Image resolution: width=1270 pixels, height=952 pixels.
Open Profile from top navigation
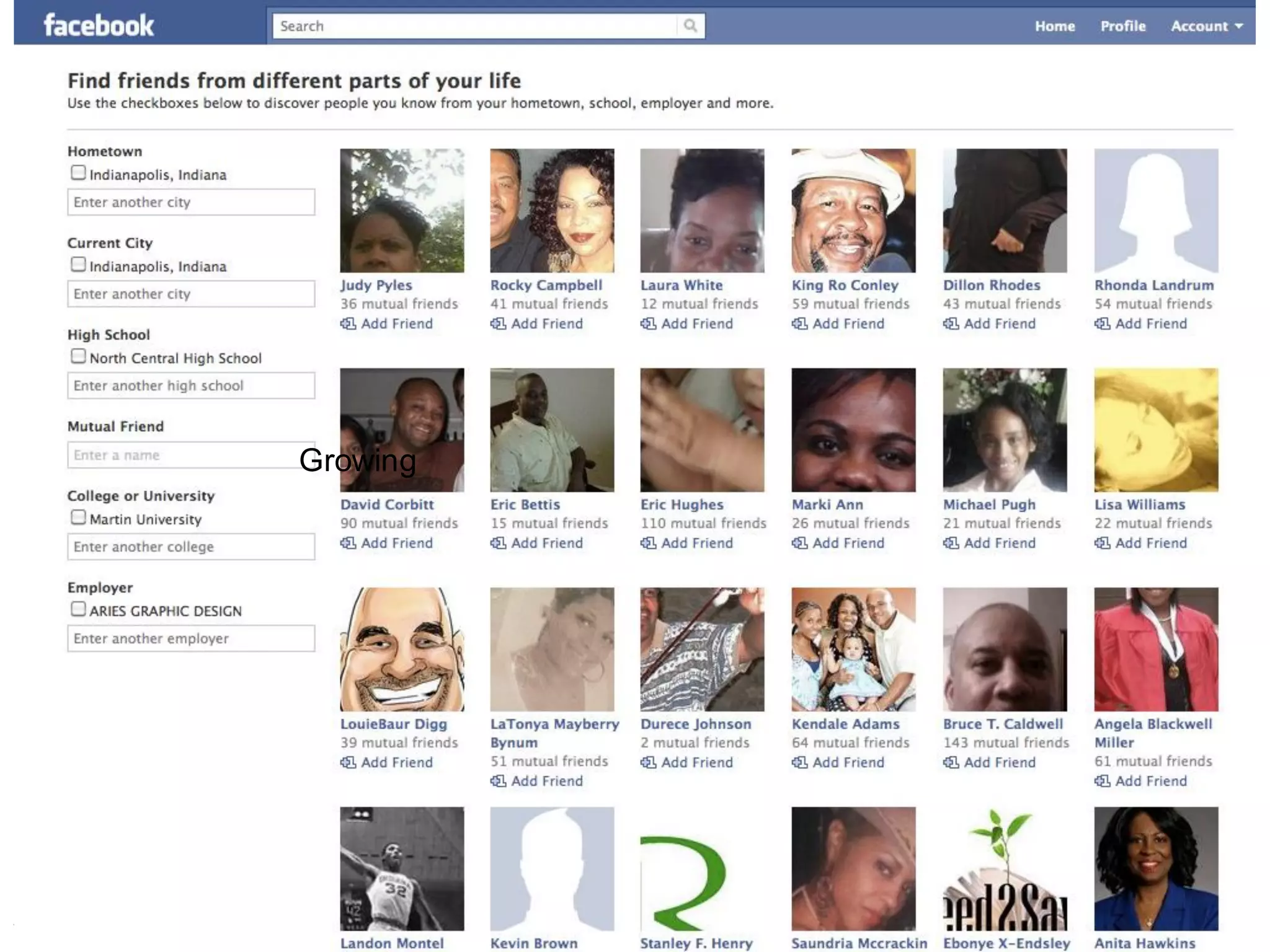(1122, 26)
